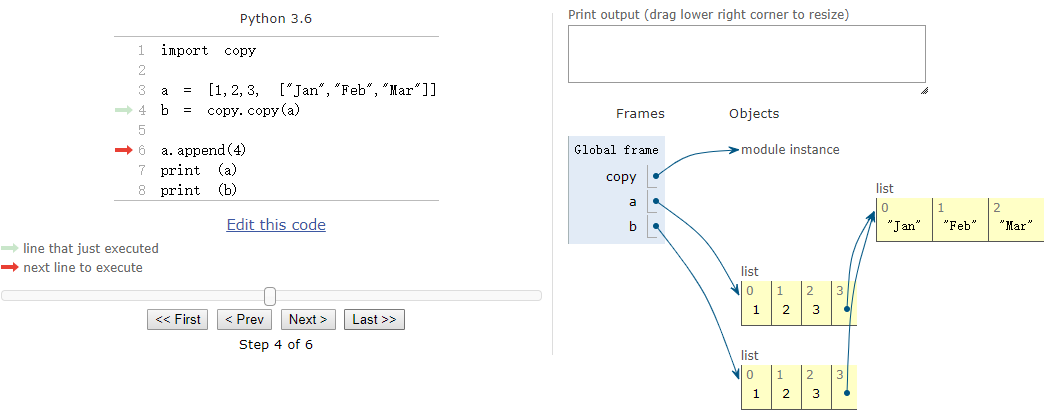This screenshot has width=1053, height=417.
Task: Open the Edit this code link
Action: coord(276,225)
